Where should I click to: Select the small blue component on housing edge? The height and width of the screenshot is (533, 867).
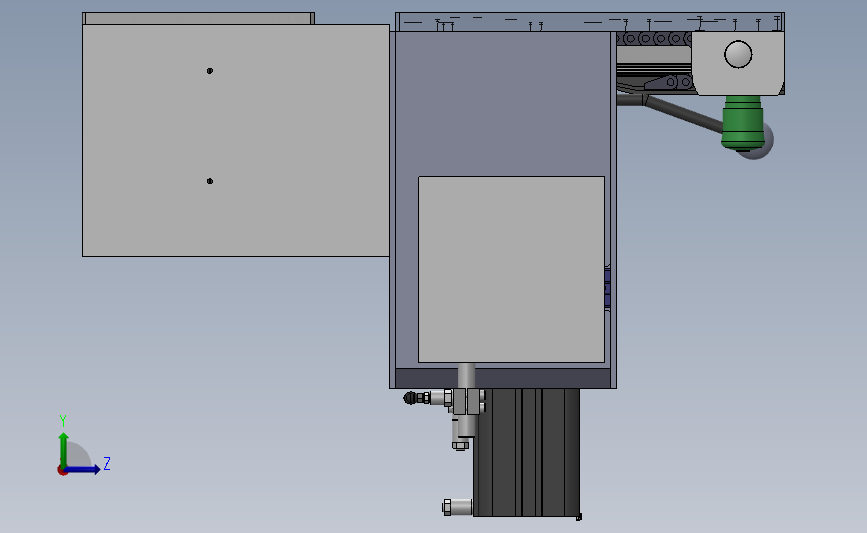click(x=608, y=288)
